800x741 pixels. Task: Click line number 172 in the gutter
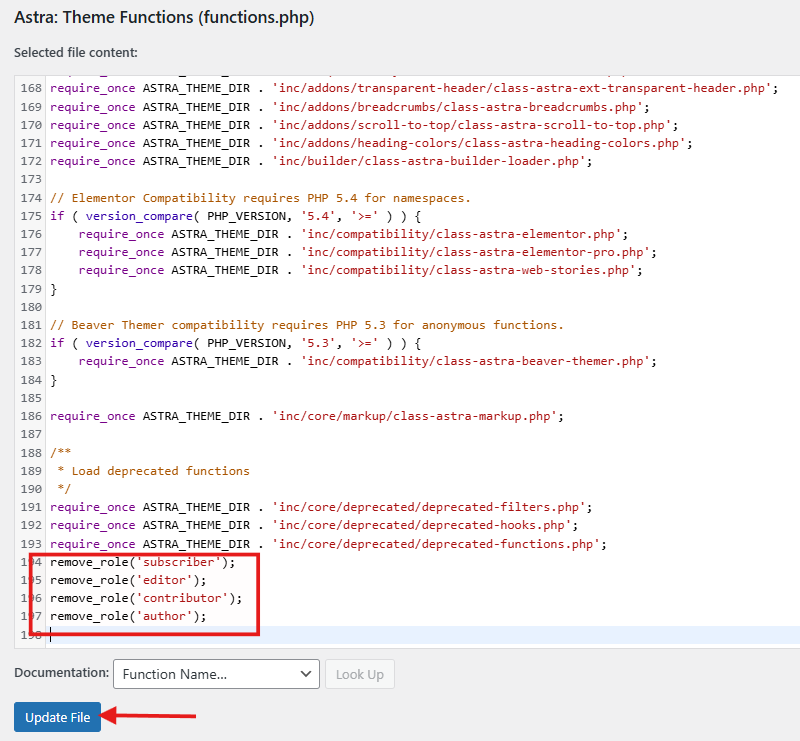[x=30, y=161]
